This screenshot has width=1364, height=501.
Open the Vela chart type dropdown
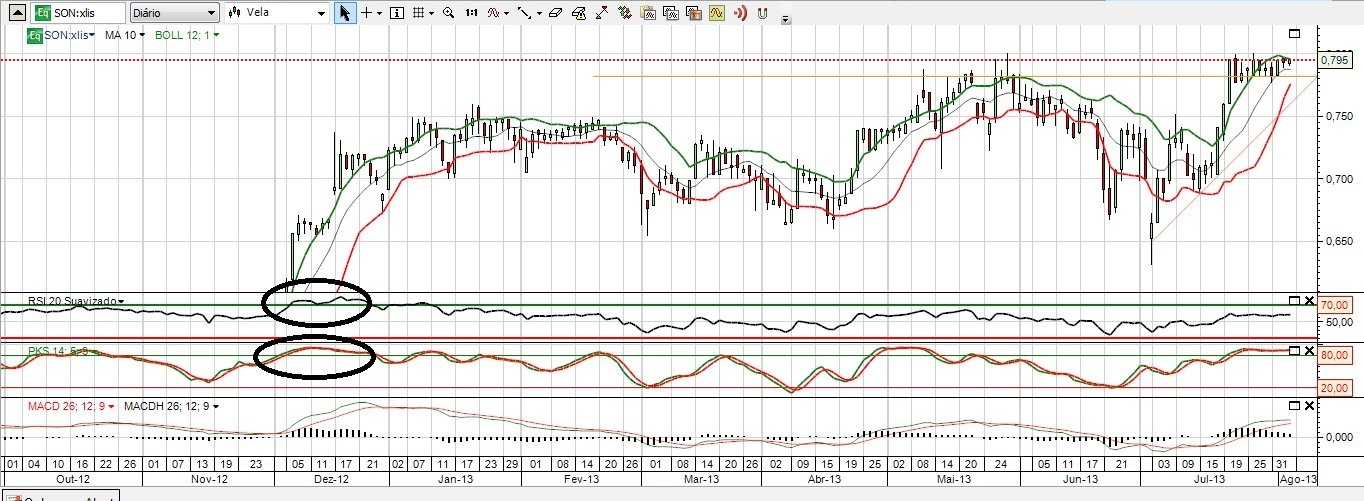point(276,13)
